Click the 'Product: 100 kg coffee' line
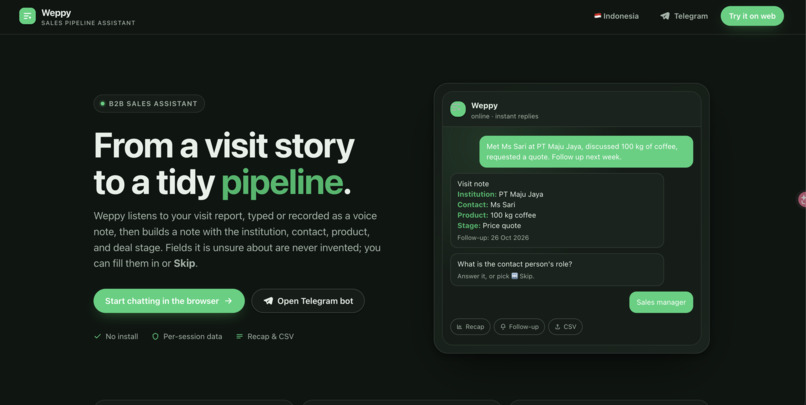The height and width of the screenshot is (405, 806). coord(497,215)
